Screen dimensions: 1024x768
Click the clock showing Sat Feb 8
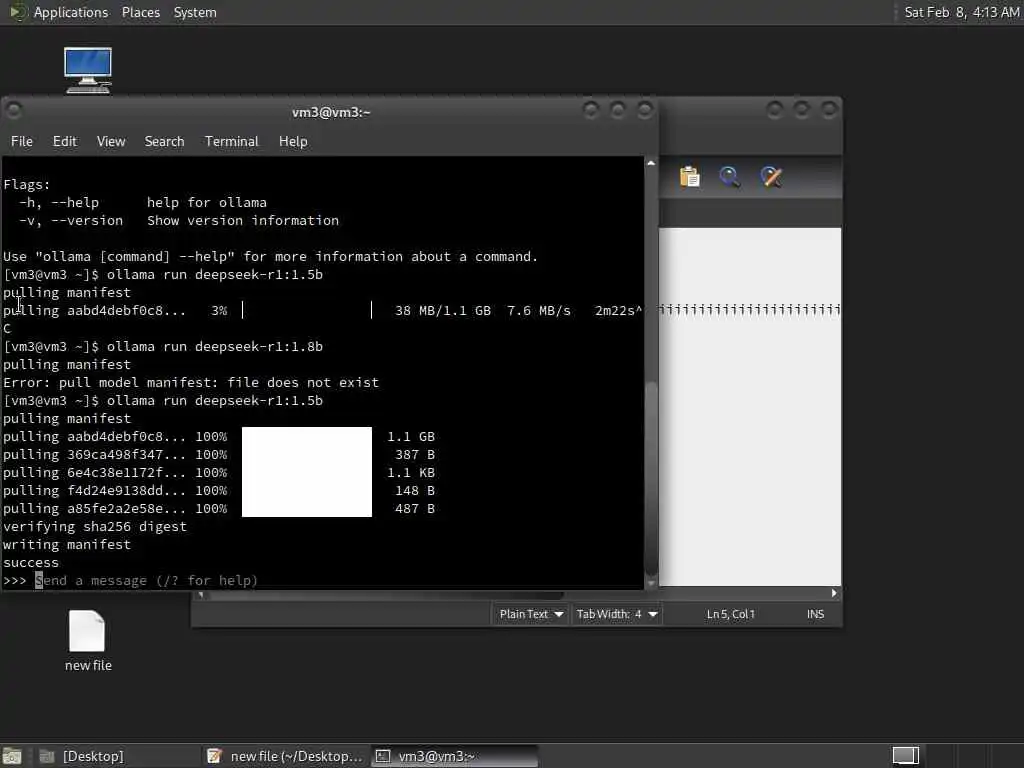(961, 12)
